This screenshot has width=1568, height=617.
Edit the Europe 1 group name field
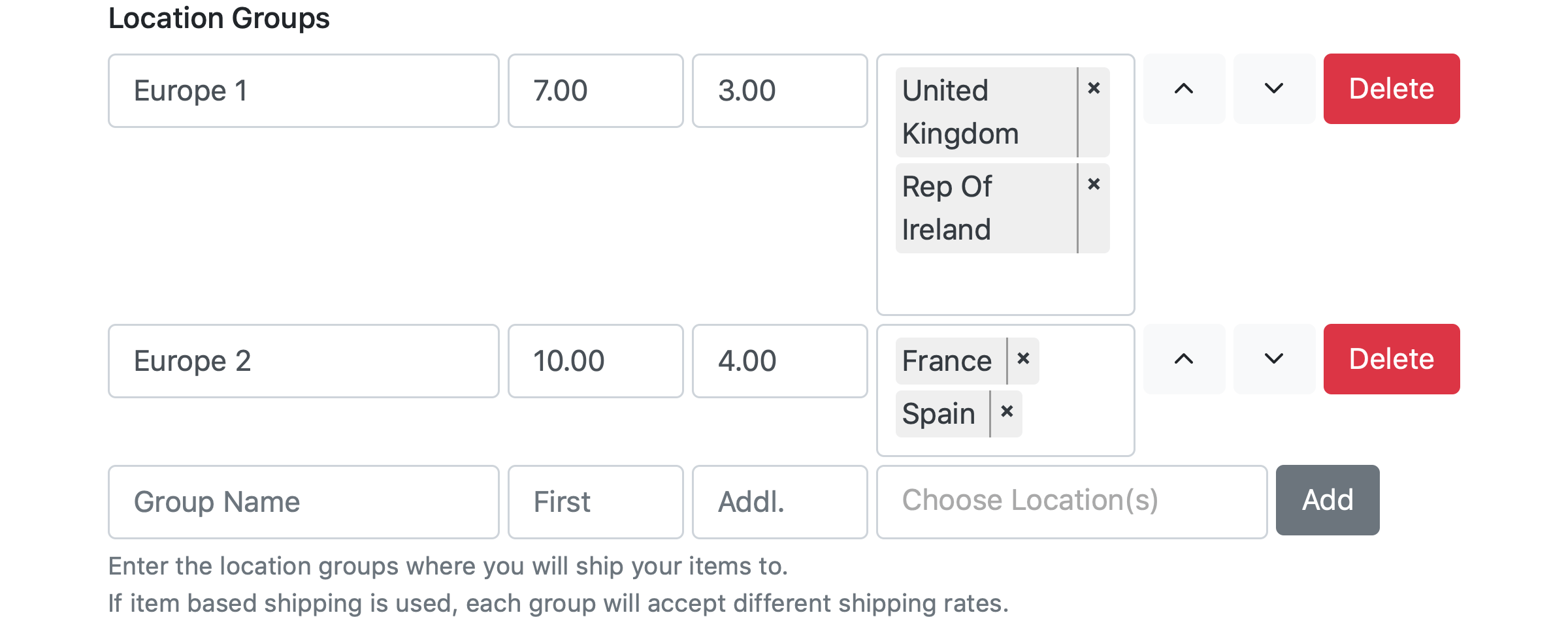click(x=304, y=91)
